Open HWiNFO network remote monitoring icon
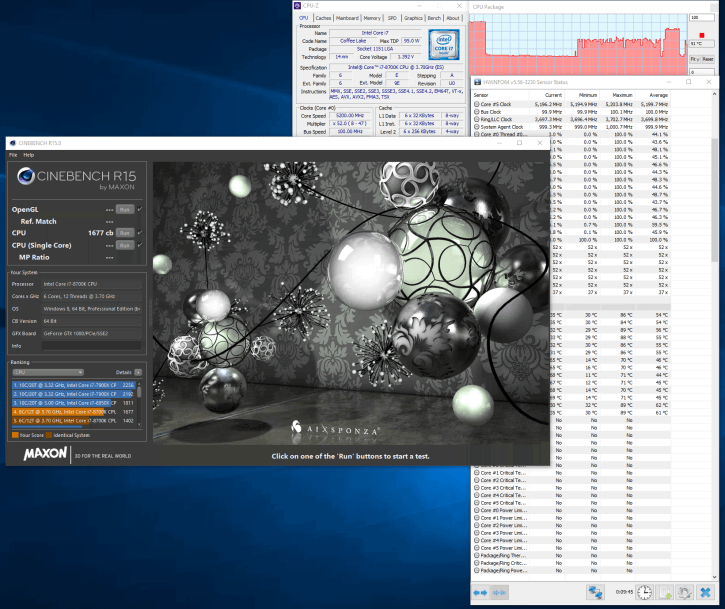 click(x=595, y=592)
